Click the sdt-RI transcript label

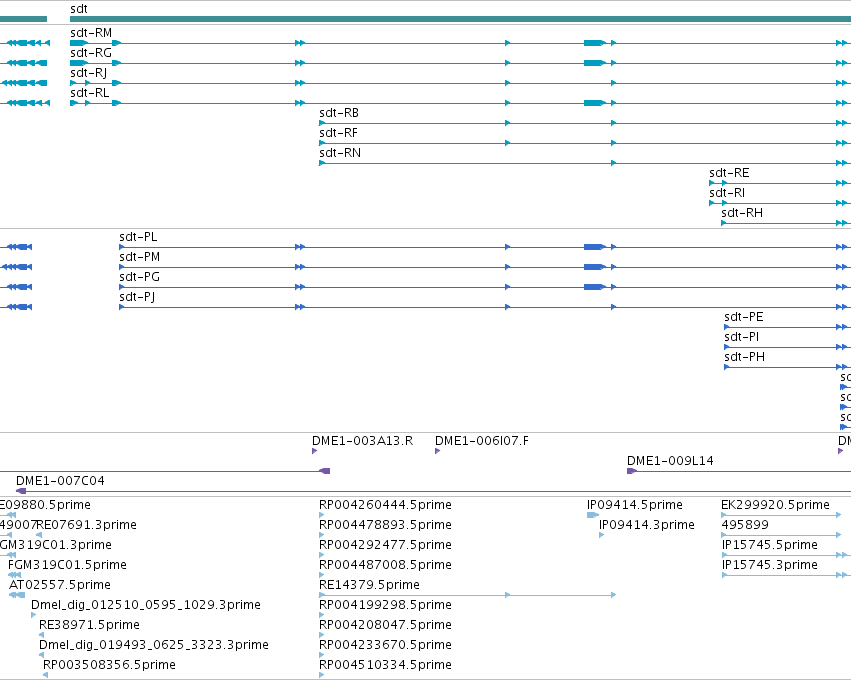[727, 193]
